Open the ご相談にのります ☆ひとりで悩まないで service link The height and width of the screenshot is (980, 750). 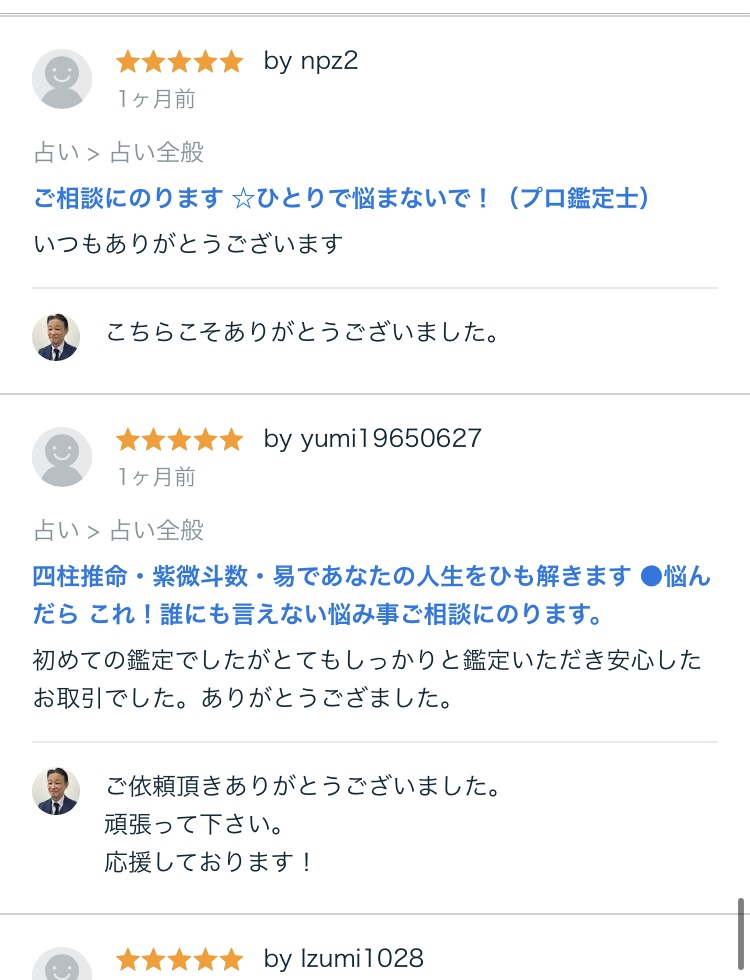(342, 198)
